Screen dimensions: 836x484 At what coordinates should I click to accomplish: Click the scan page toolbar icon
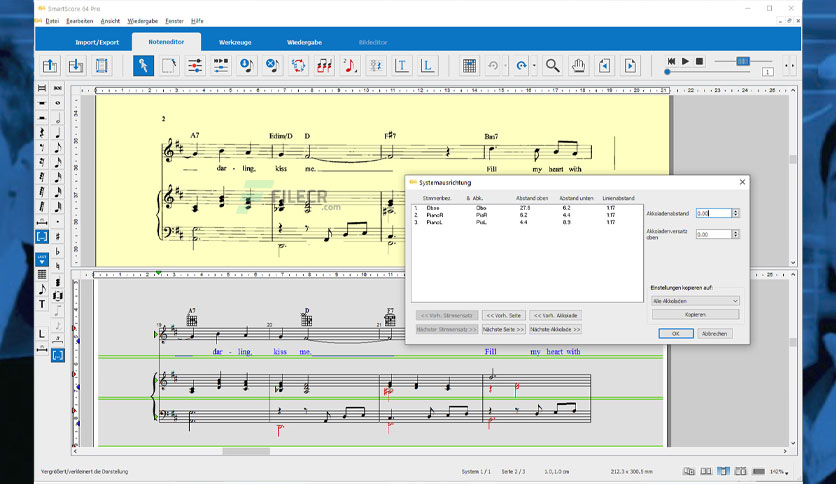[x=101, y=66]
